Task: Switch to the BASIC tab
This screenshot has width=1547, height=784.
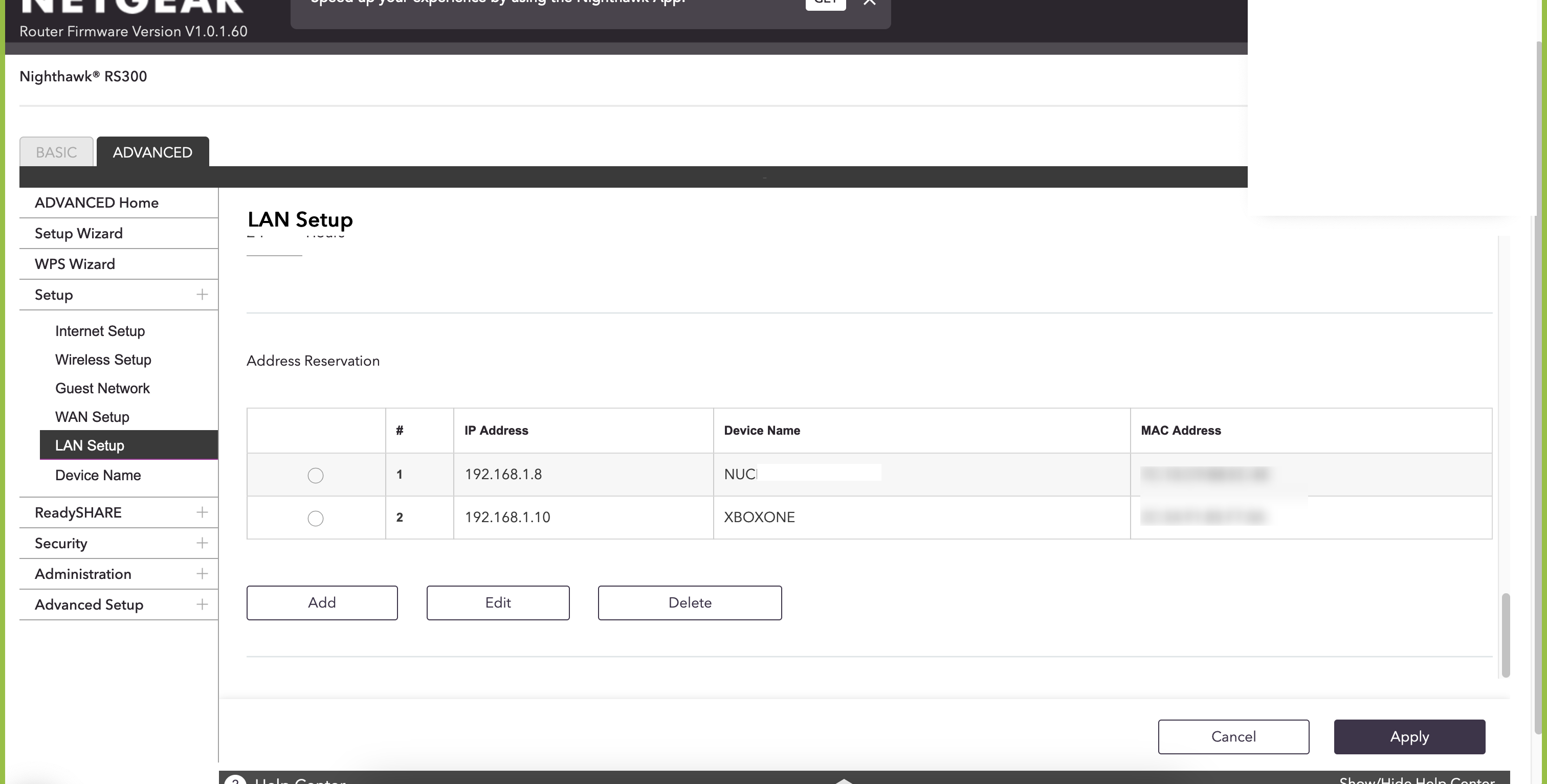Action: (56, 152)
